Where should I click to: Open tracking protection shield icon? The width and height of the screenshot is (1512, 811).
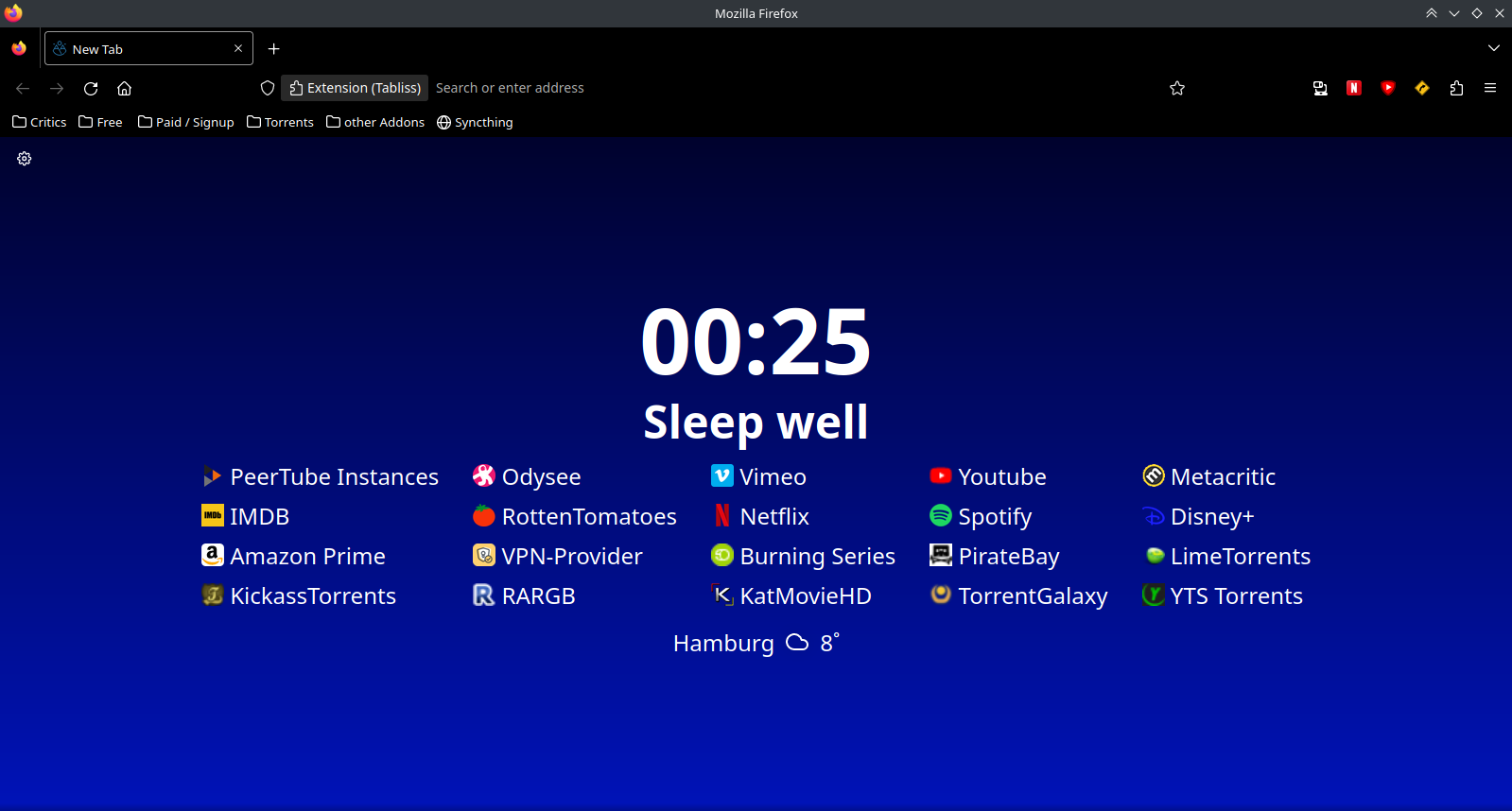268,88
